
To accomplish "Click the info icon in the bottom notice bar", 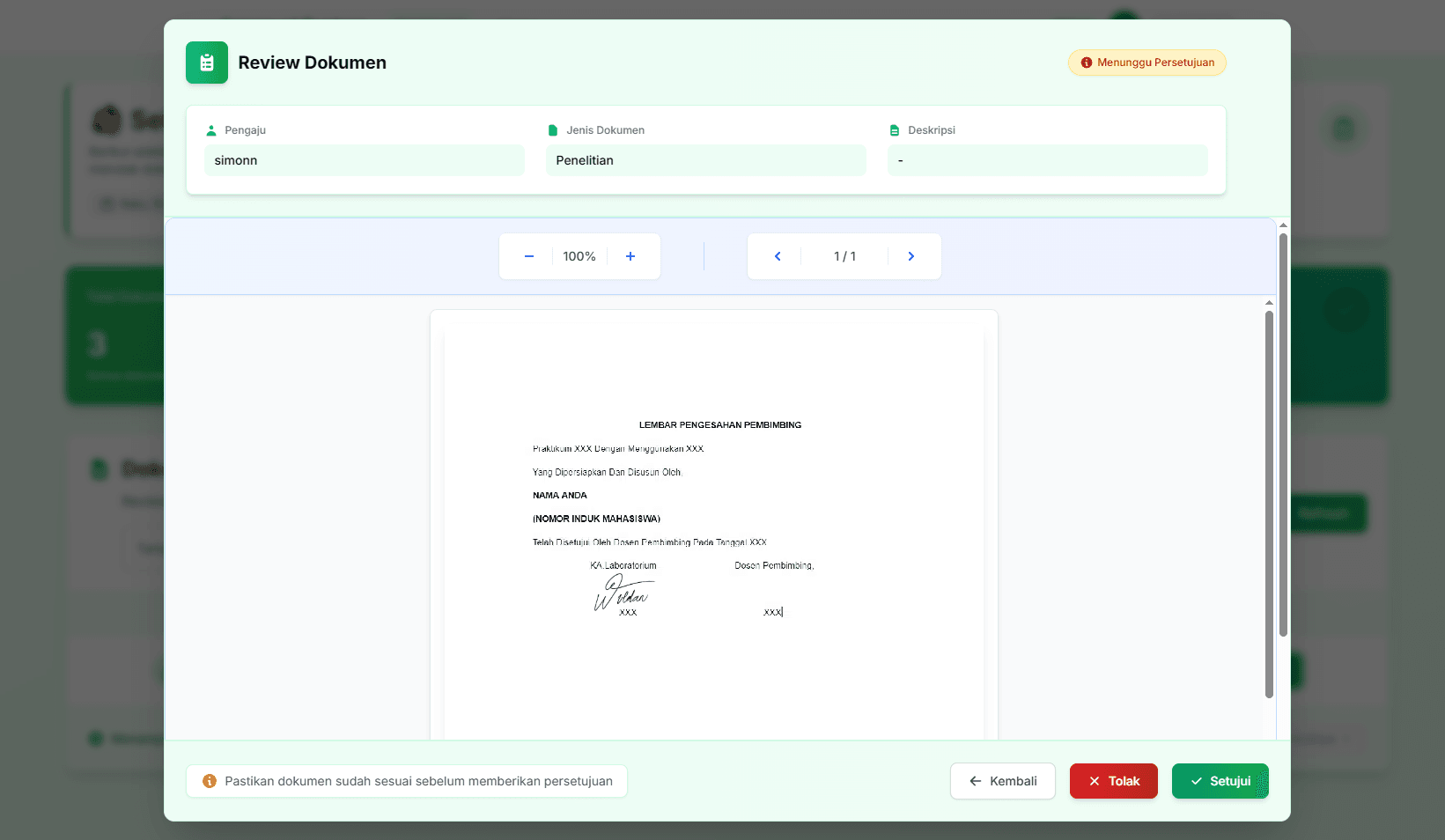I will [209, 781].
